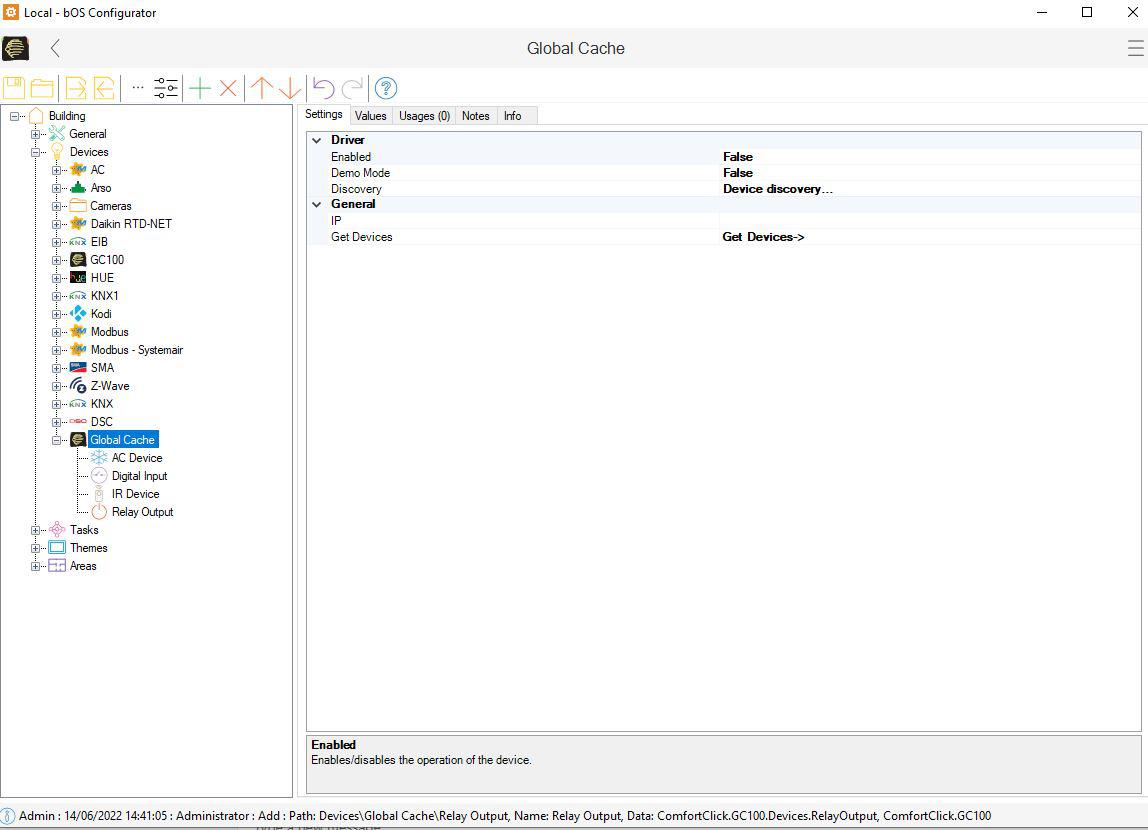Click the HUE icon in device tree
Image resolution: width=1148 pixels, height=830 pixels.
click(78, 277)
